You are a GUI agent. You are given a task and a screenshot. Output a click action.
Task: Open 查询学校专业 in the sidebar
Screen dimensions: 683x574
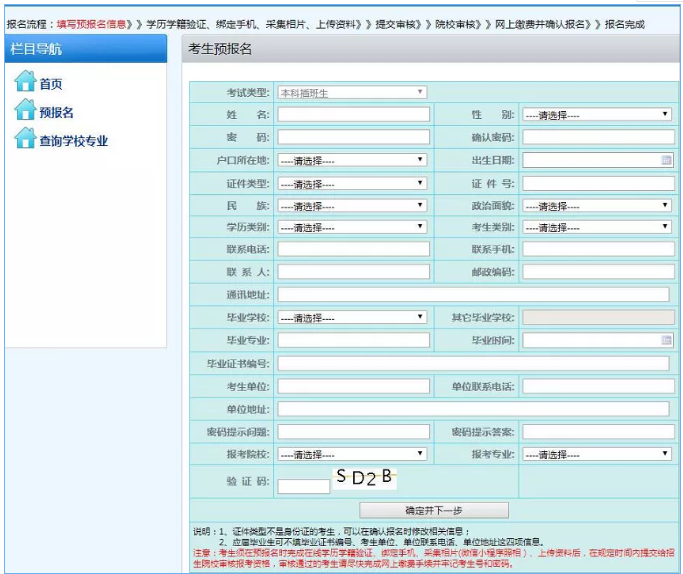point(73,142)
